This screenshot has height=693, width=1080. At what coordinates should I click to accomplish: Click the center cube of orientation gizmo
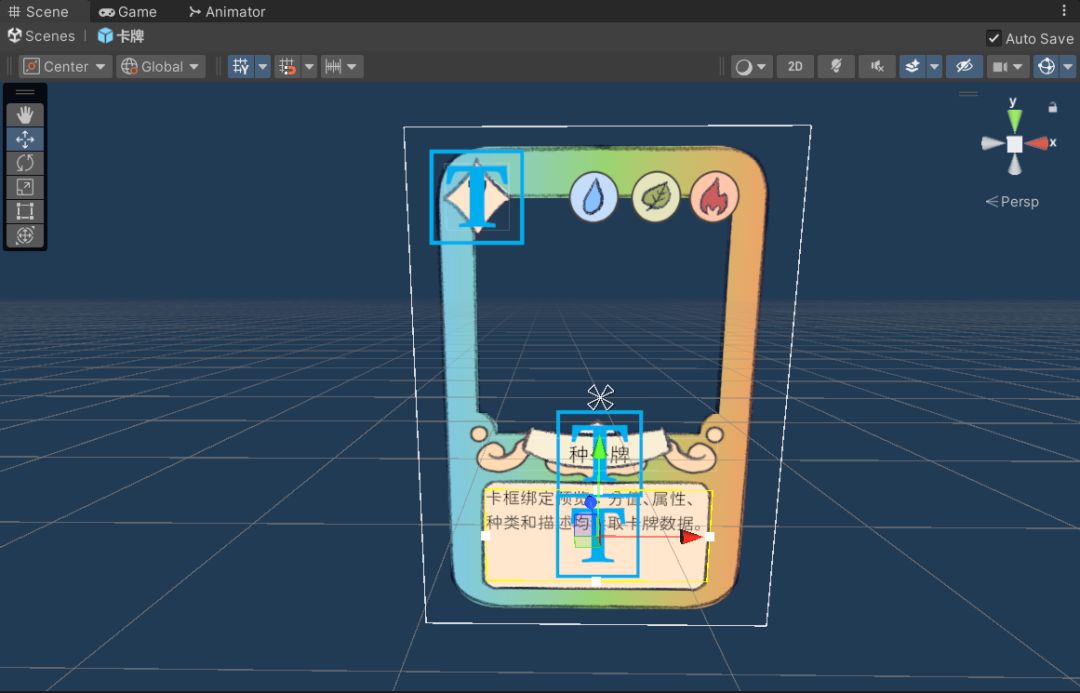(x=1015, y=144)
